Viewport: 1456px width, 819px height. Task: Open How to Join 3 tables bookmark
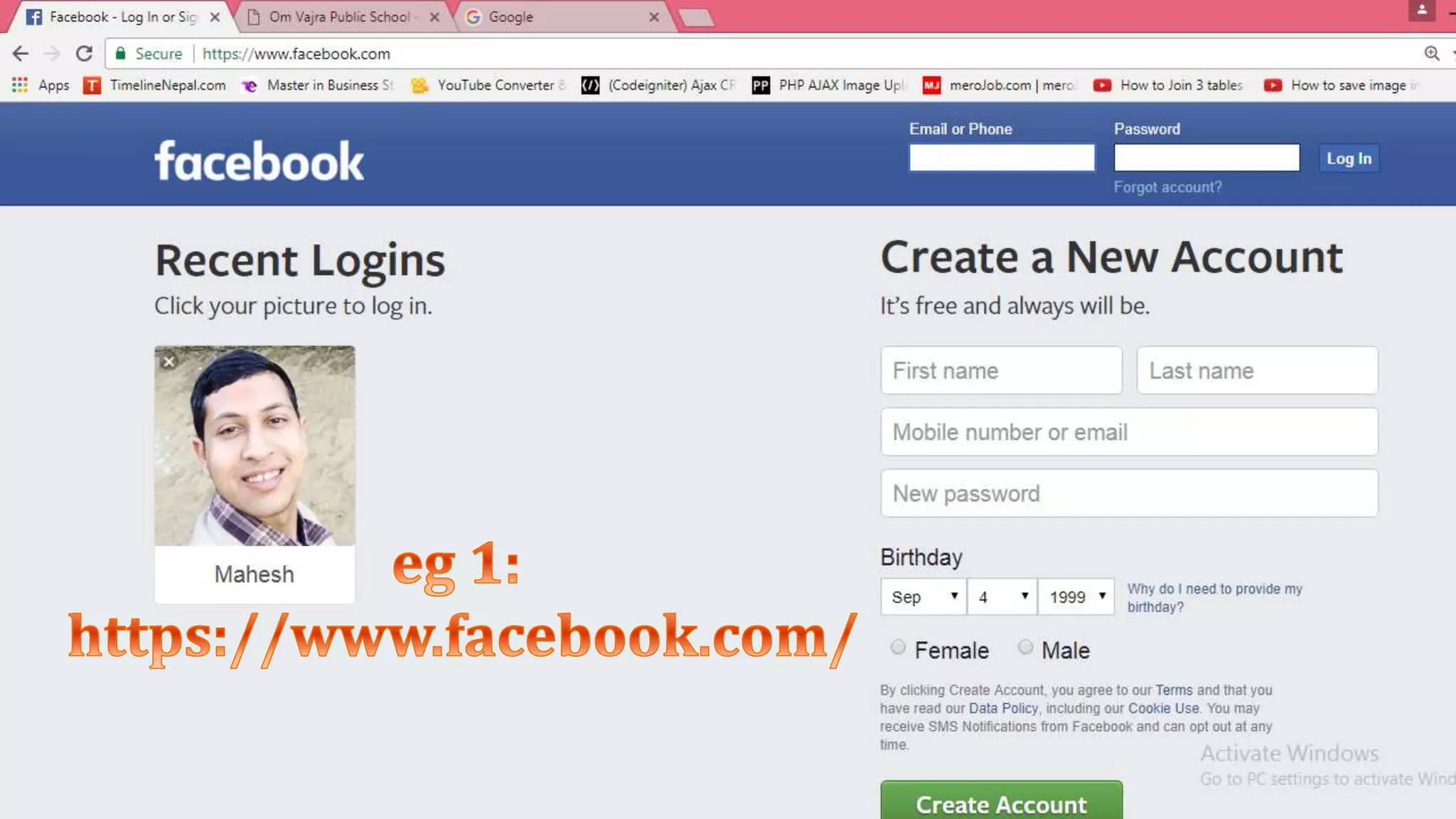pos(1181,85)
